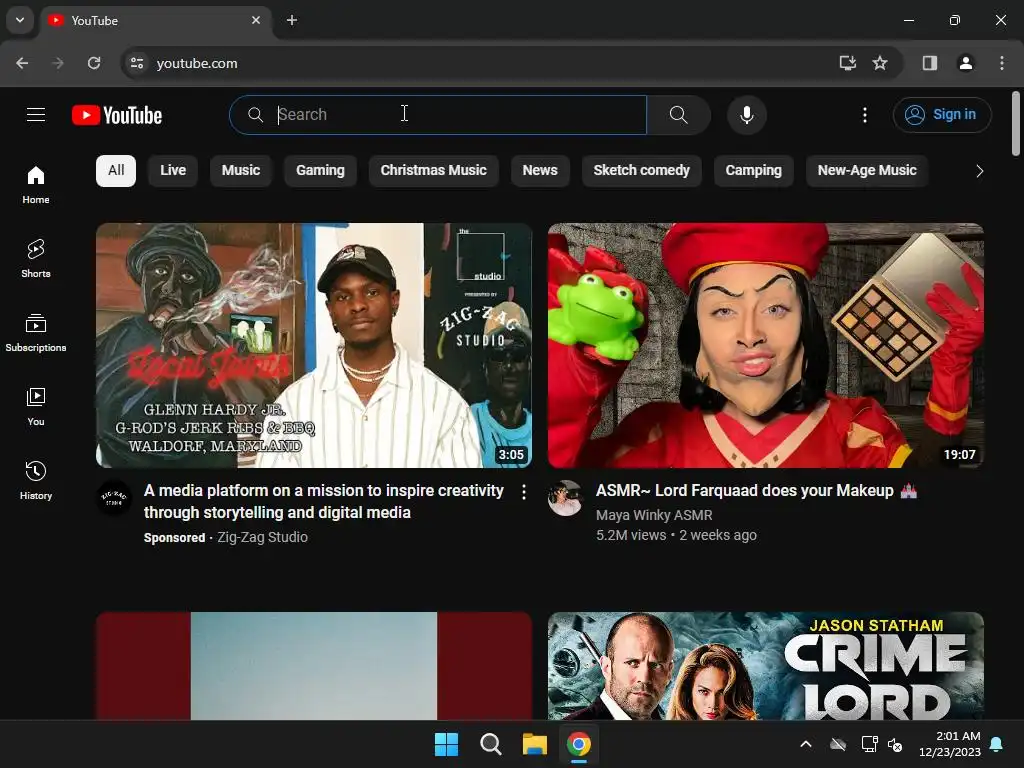
Task: Select the Live filter chip
Action: 173,170
